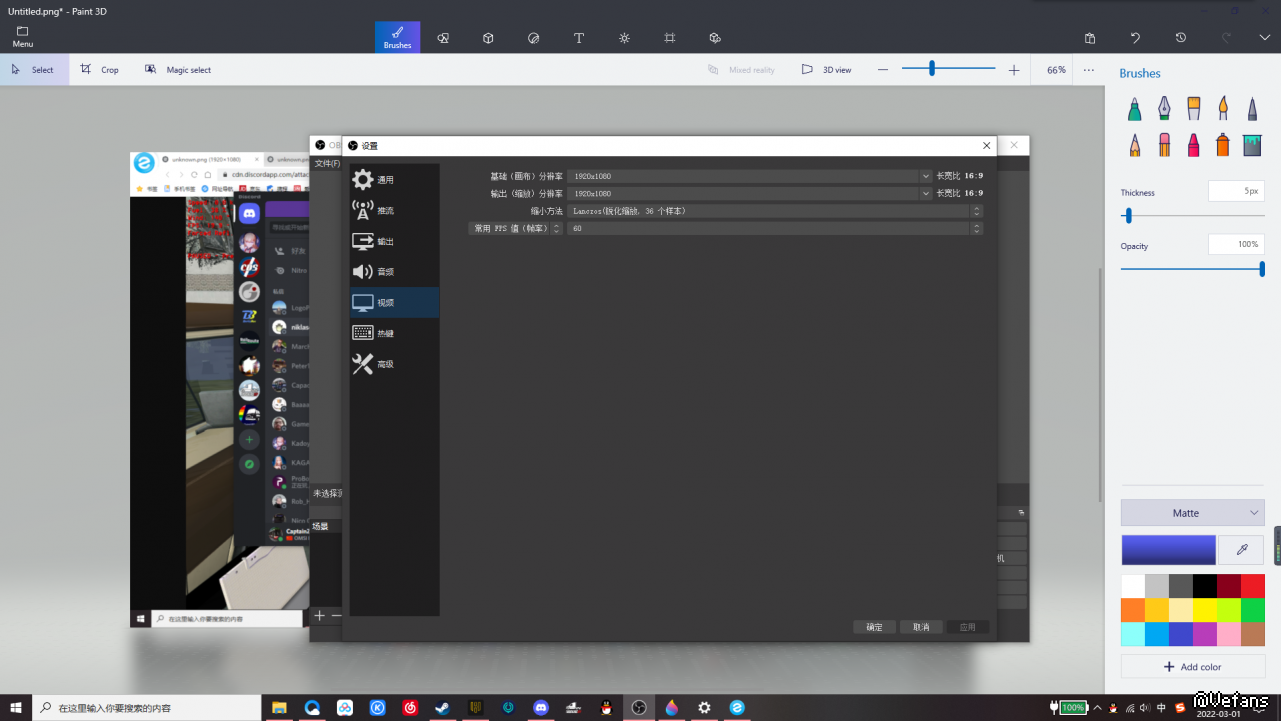This screenshot has height=721, width=1281.
Task: Select the purple color swatch
Action: click(1205, 634)
